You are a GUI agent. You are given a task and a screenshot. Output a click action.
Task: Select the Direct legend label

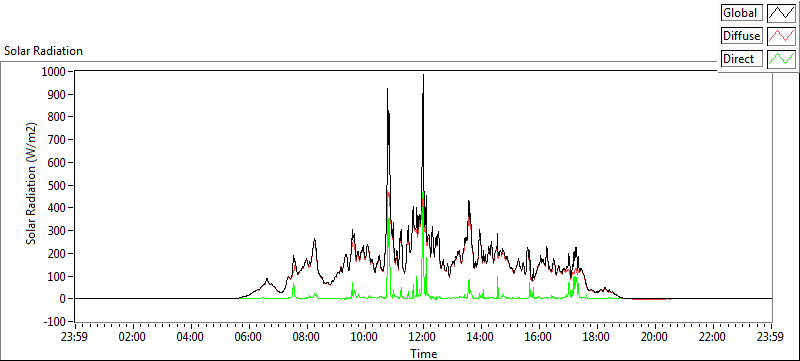pyautogui.click(x=741, y=59)
